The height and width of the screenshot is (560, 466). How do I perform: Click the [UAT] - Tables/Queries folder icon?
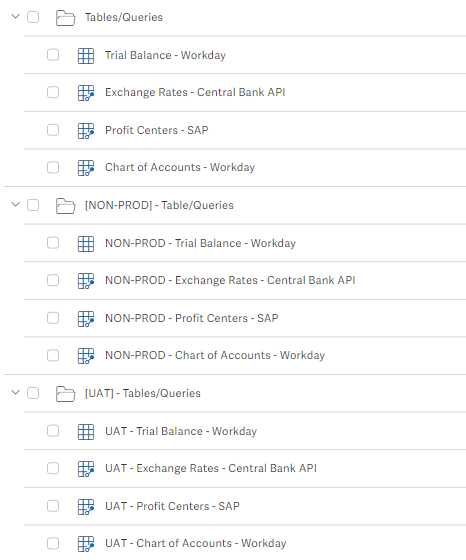[x=66, y=394]
